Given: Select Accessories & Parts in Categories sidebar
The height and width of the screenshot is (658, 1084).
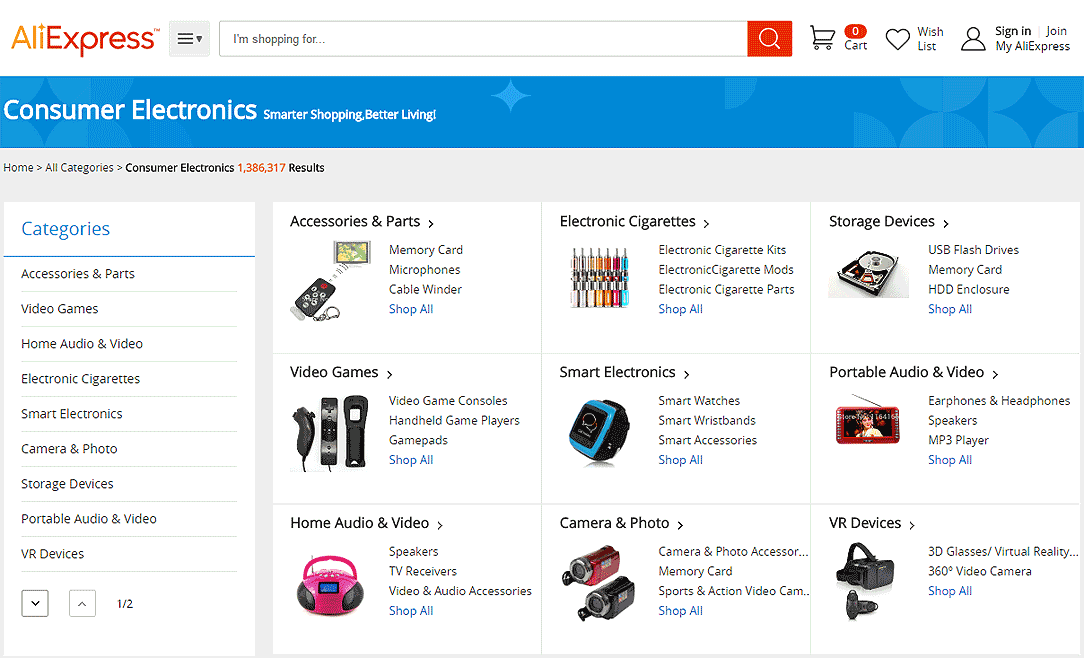Looking at the screenshot, I should point(78,274).
